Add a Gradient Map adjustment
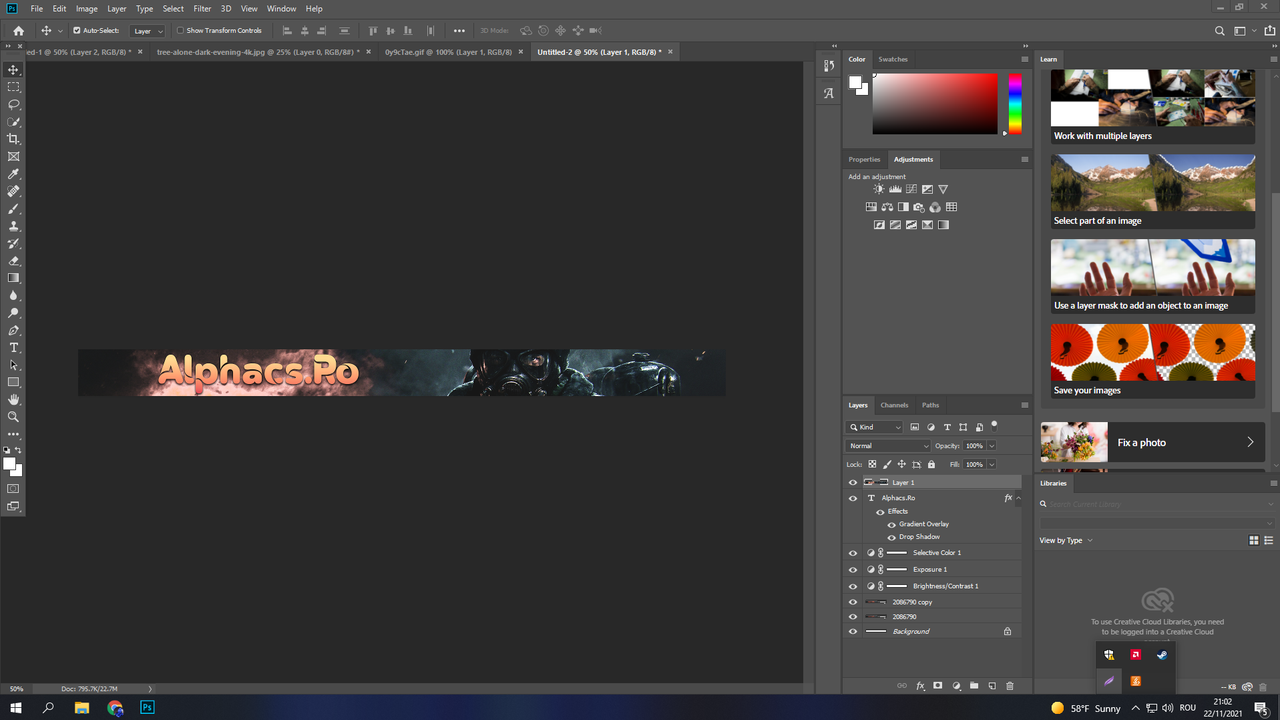The height and width of the screenshot is (720, 1280). (x=943, y=225)
